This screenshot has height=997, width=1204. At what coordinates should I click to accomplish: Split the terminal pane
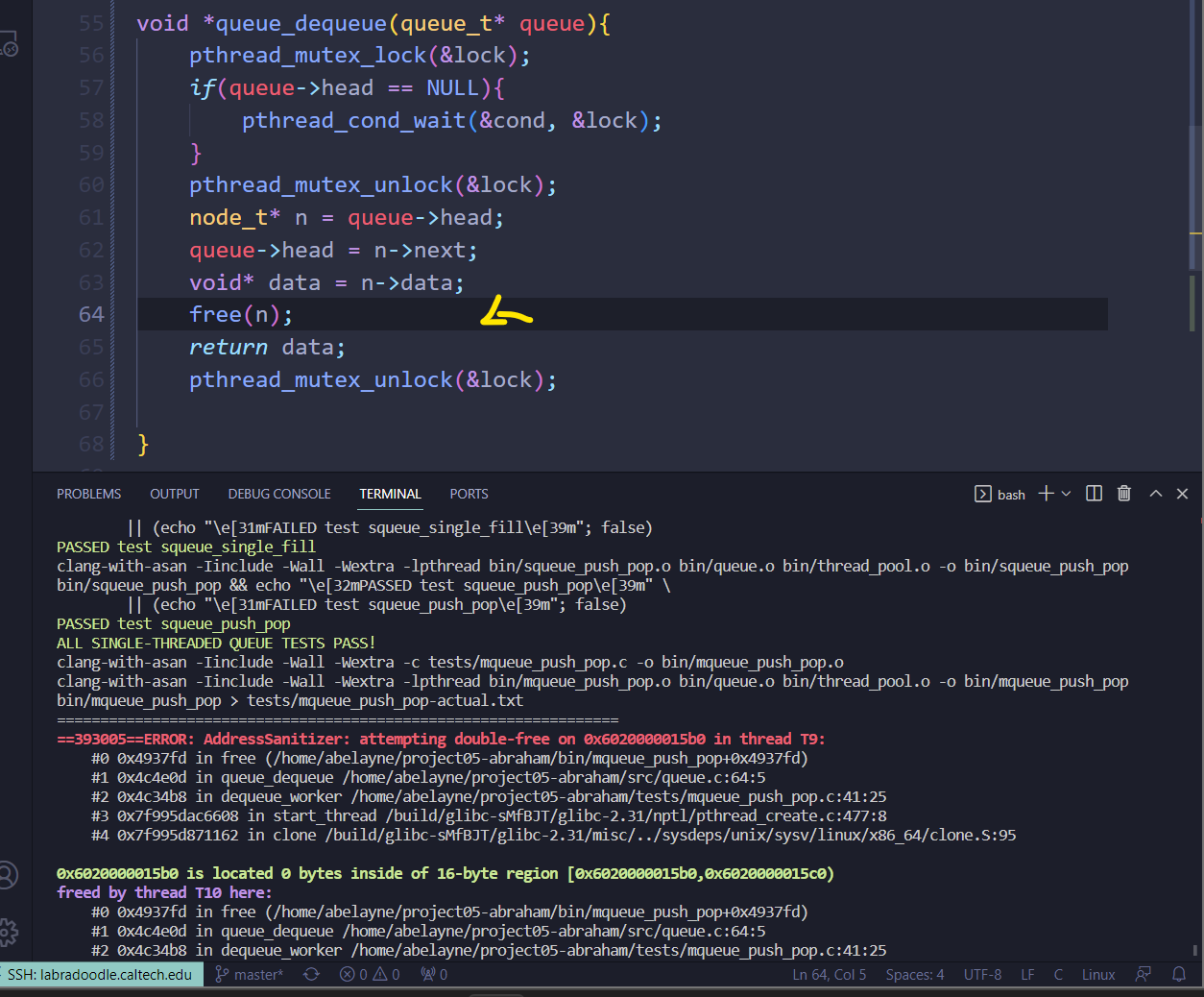coord(1094,493)
